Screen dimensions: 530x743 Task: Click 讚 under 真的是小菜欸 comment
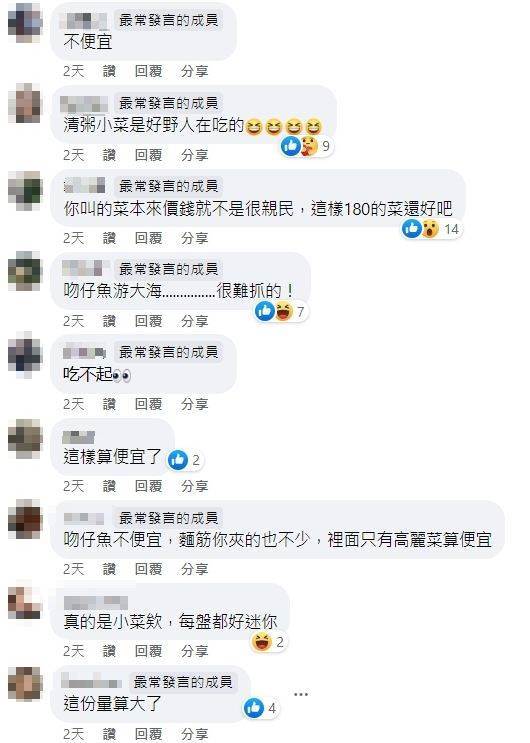click(109, 651)
